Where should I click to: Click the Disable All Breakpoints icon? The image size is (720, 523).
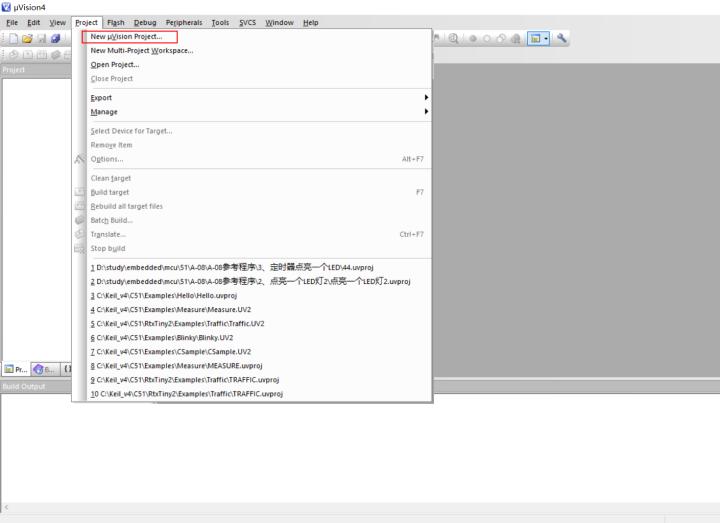pos(501,39)
